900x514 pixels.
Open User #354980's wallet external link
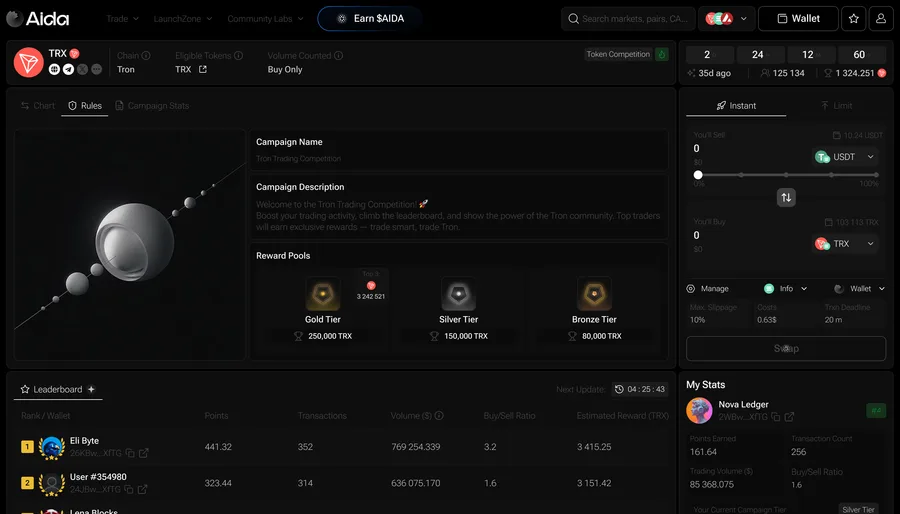coord(142,489)
